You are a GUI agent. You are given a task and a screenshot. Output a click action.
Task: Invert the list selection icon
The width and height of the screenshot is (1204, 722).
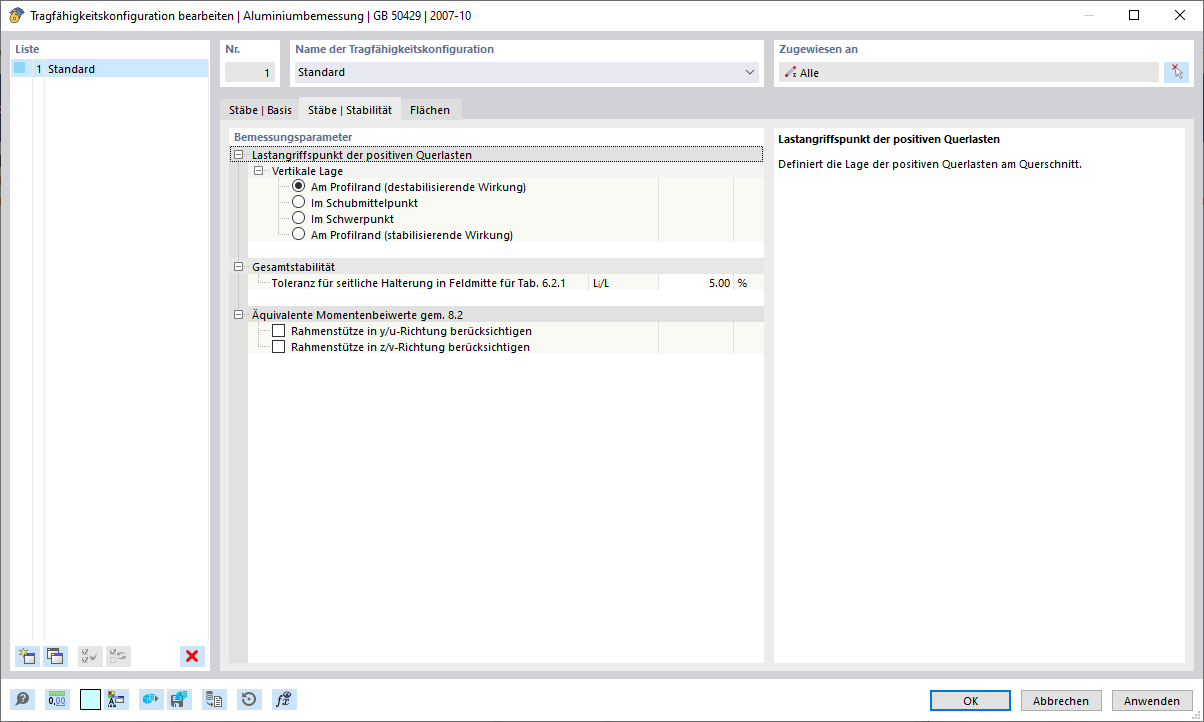coord(119,656)
